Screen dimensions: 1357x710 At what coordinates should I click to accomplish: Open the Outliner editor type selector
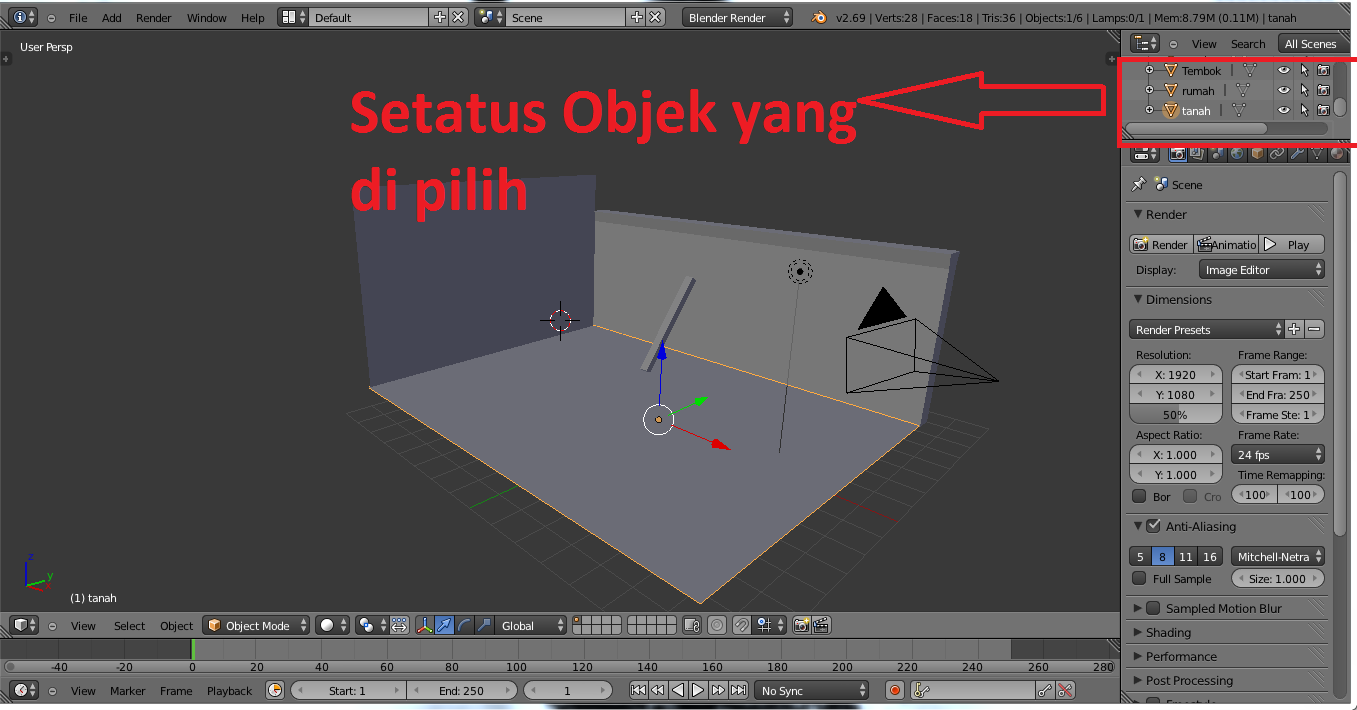pyautogui.click(x=1145, y=43)
